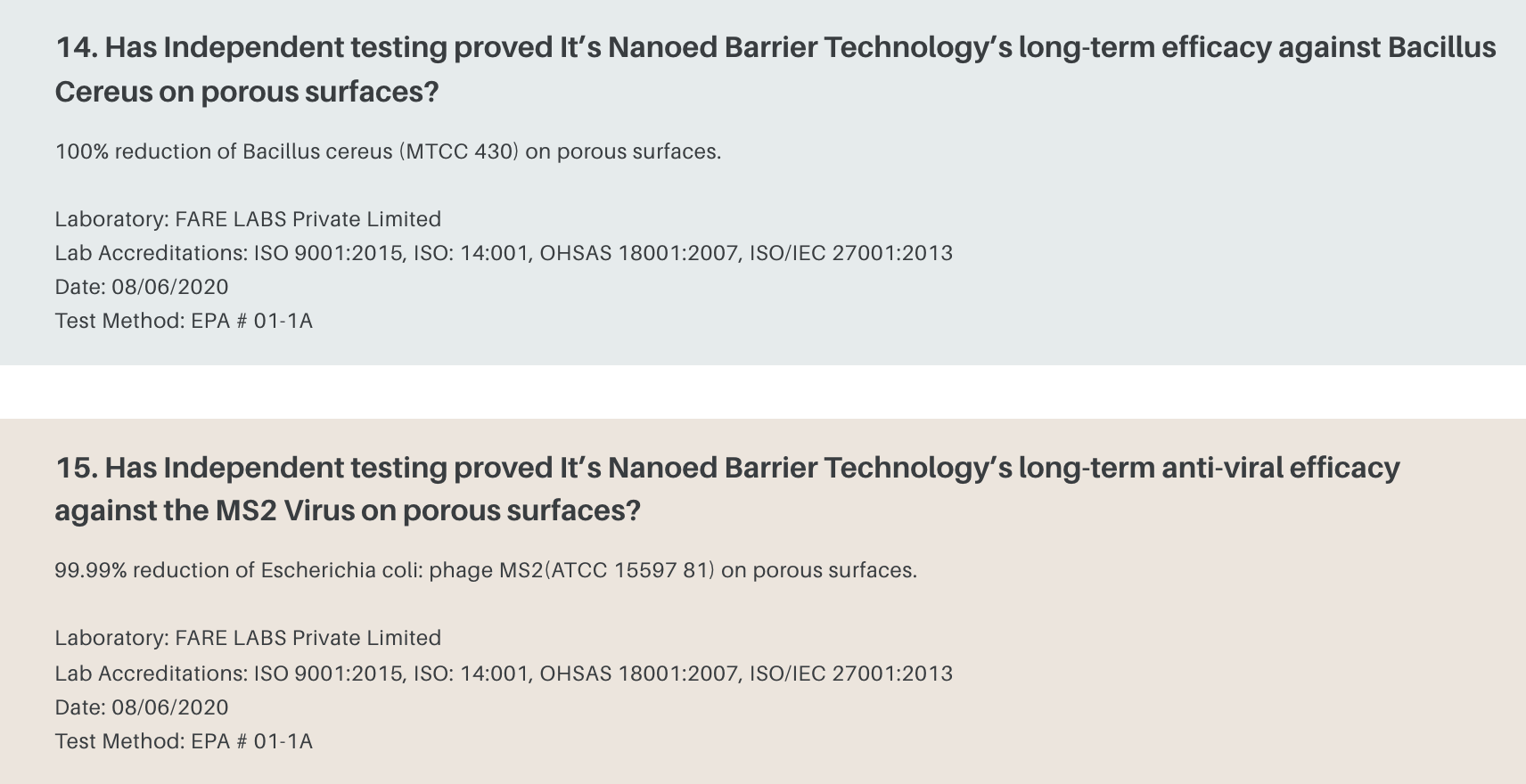Click Lab Accreditations line in question 15
1526x784 pixels.
tap(504, 674)
